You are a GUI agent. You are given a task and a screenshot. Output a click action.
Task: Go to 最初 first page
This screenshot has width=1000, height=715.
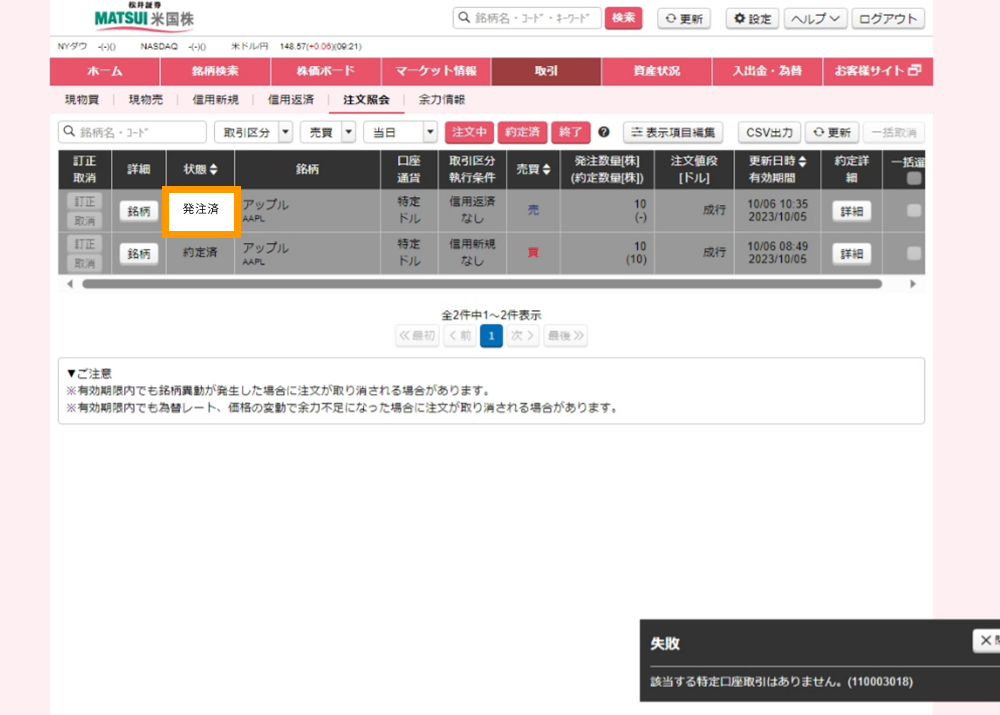417,335
